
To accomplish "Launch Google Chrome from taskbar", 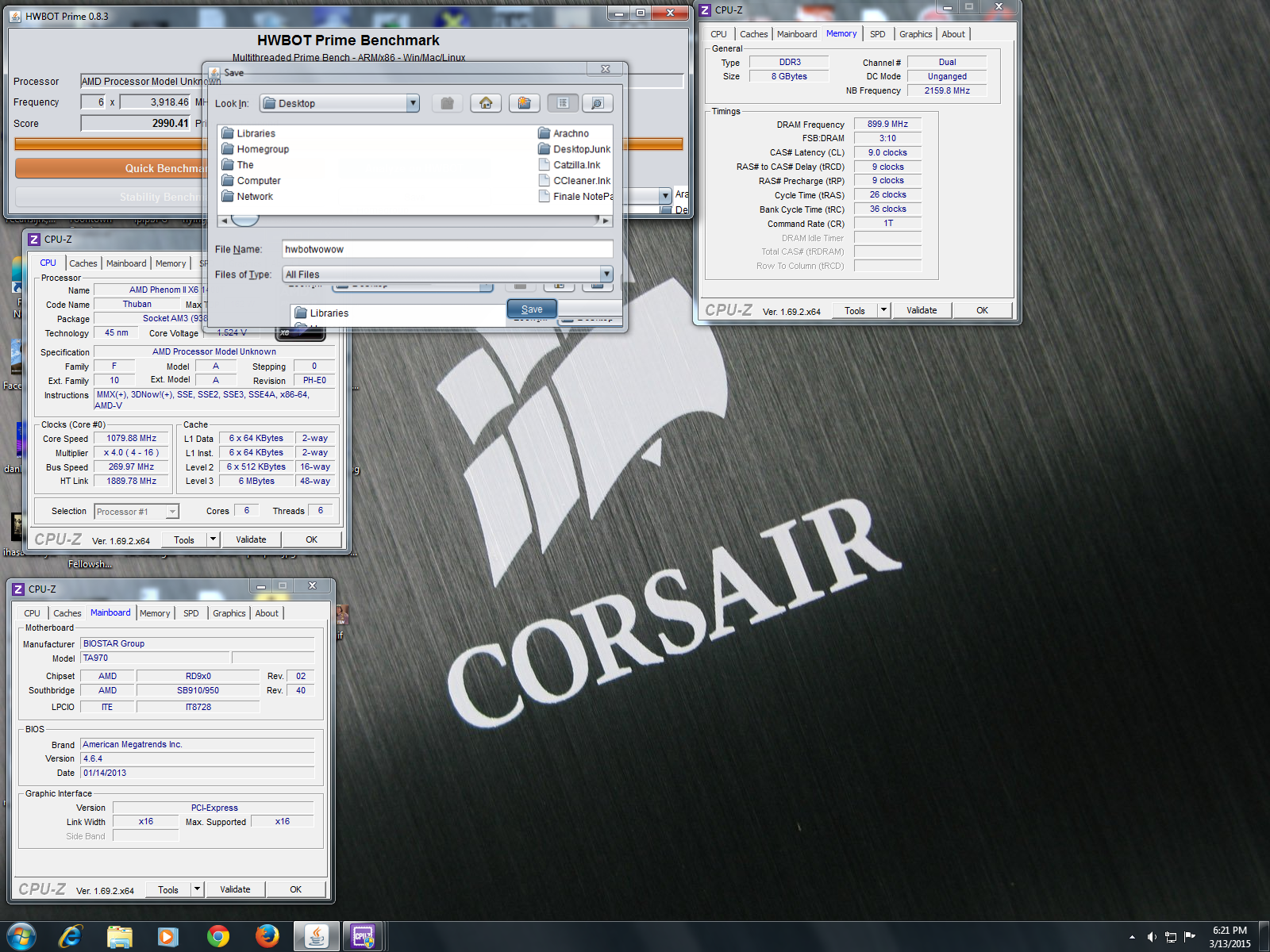I will 217,936.
